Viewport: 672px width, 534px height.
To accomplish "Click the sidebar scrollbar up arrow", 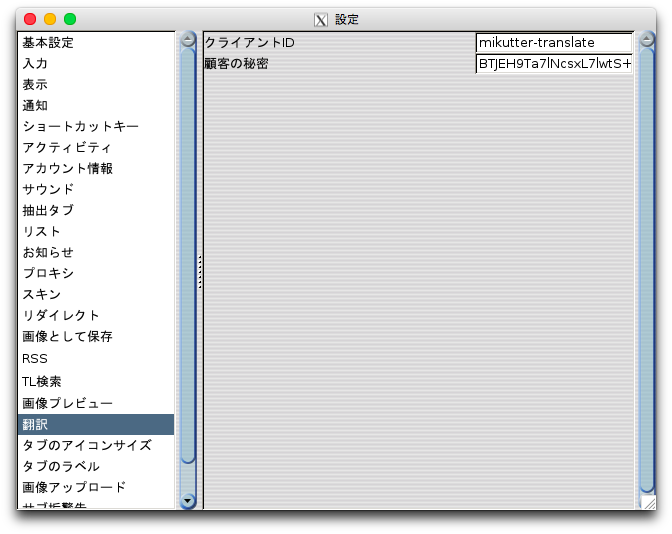I will (x=188, y=40).
